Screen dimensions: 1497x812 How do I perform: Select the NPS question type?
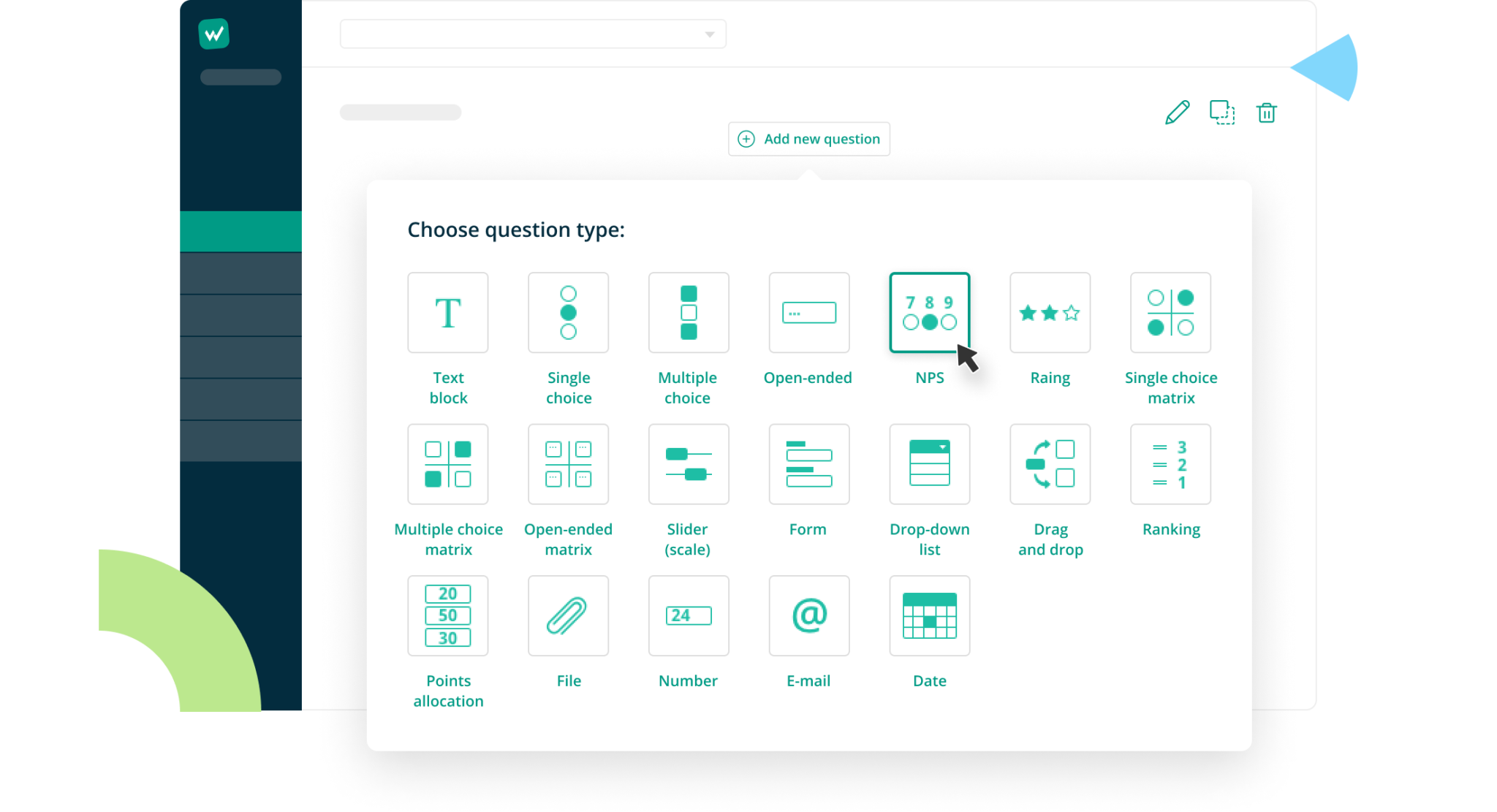[x=929, y=313]
